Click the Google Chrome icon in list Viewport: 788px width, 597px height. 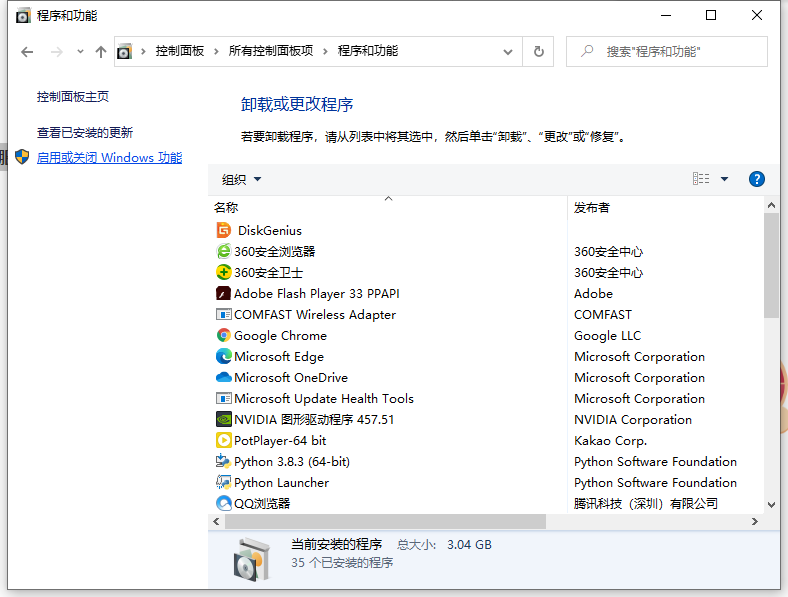(x=224, y=336)
